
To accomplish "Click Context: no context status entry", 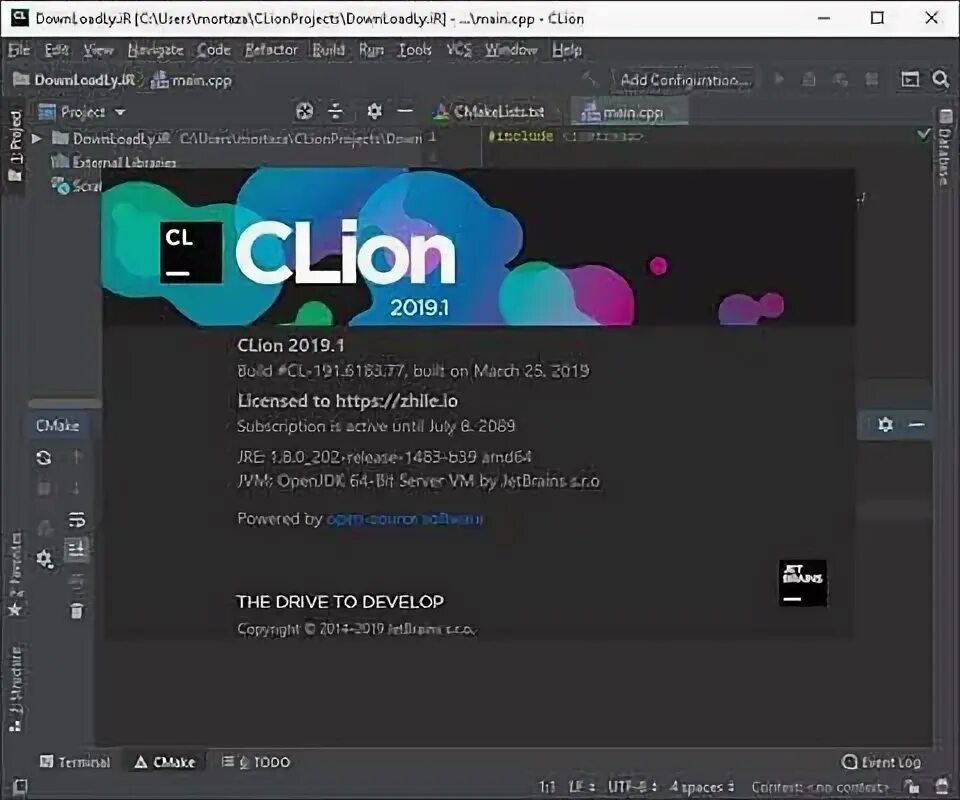I will [x=820, y=787].
